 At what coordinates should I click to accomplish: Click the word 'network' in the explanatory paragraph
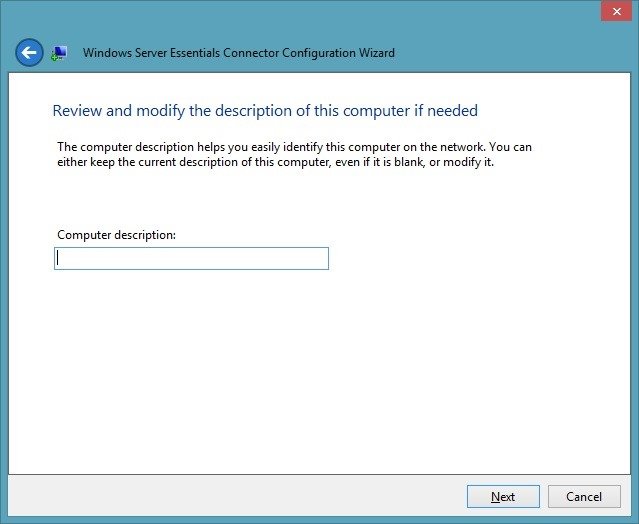463,147
